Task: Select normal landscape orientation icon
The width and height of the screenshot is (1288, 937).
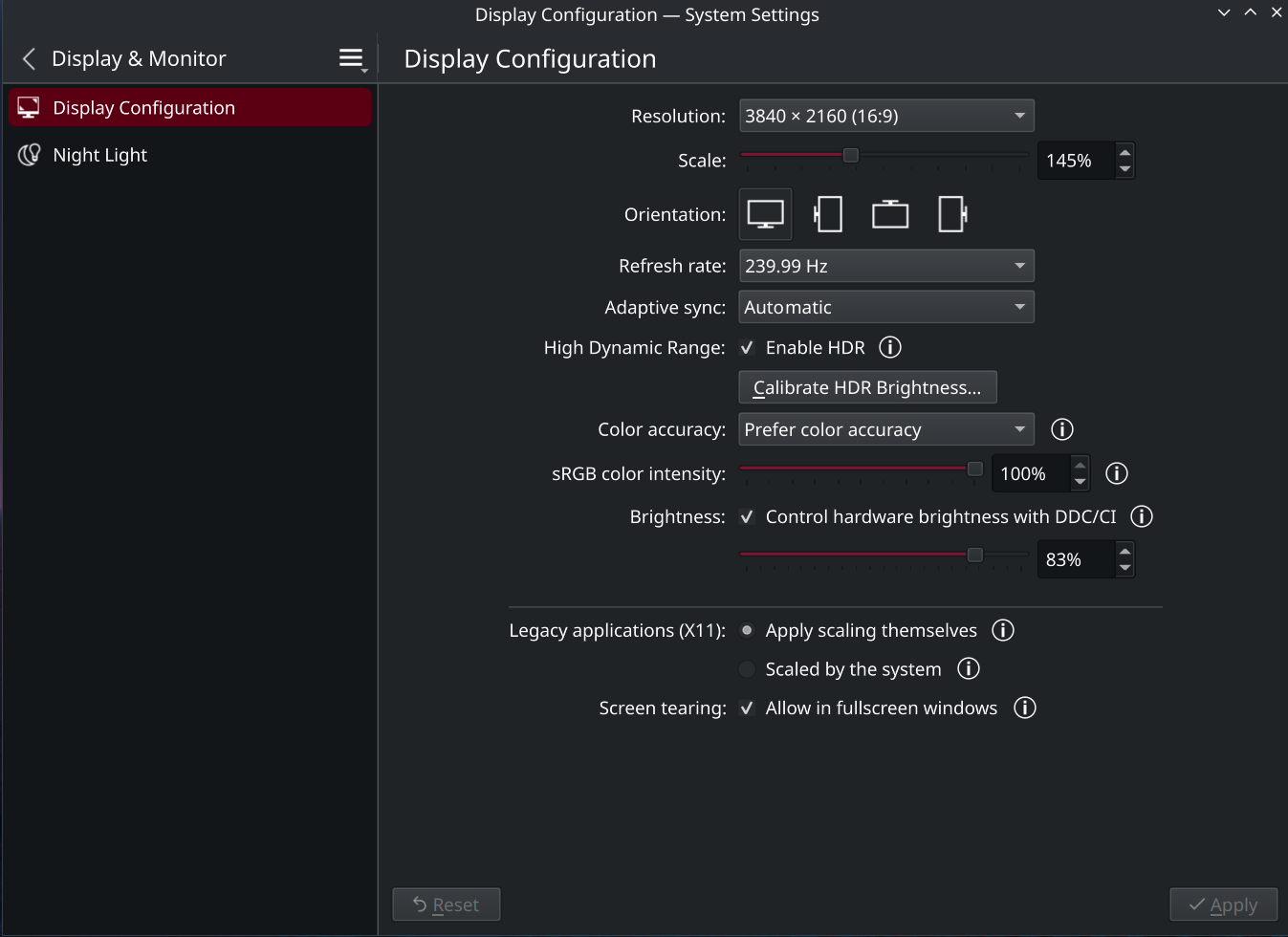Action: pyautogui.click(x=765, y=214)
